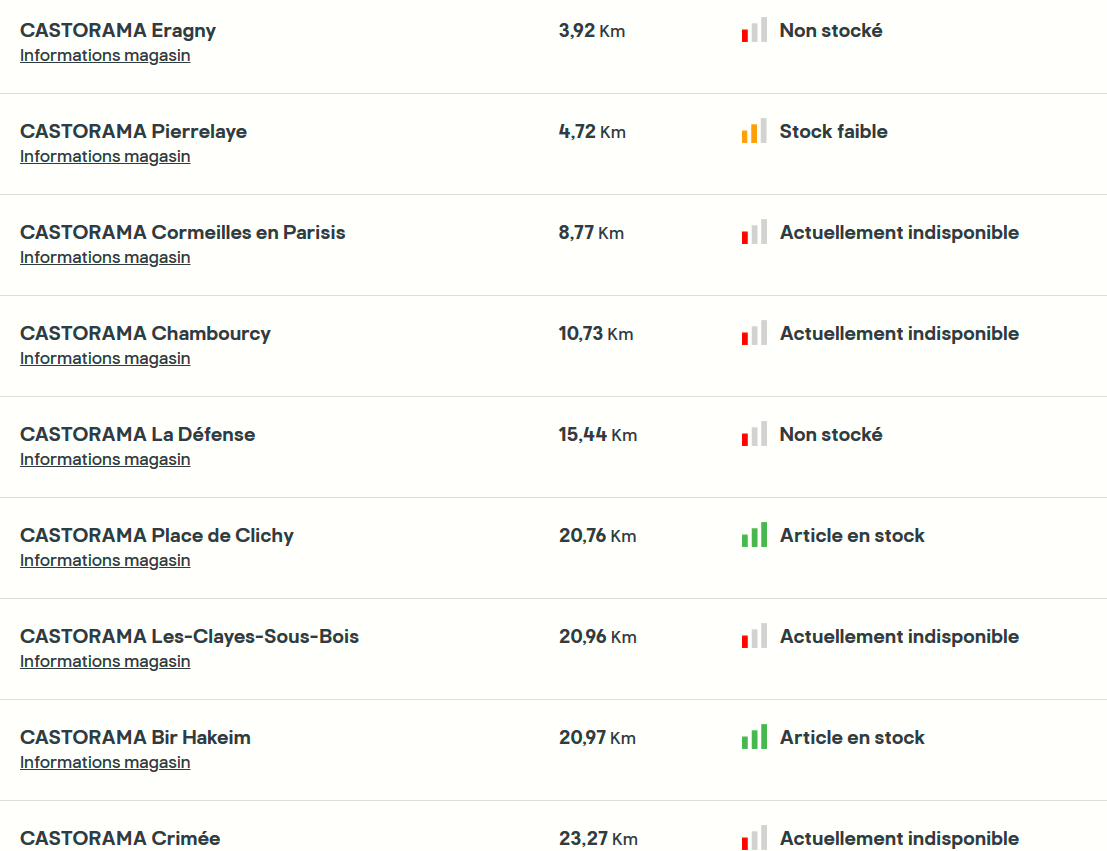View store info for Les-Clayes-Sous-Bois
The image size is (1107, 851).
pos(105,662)
